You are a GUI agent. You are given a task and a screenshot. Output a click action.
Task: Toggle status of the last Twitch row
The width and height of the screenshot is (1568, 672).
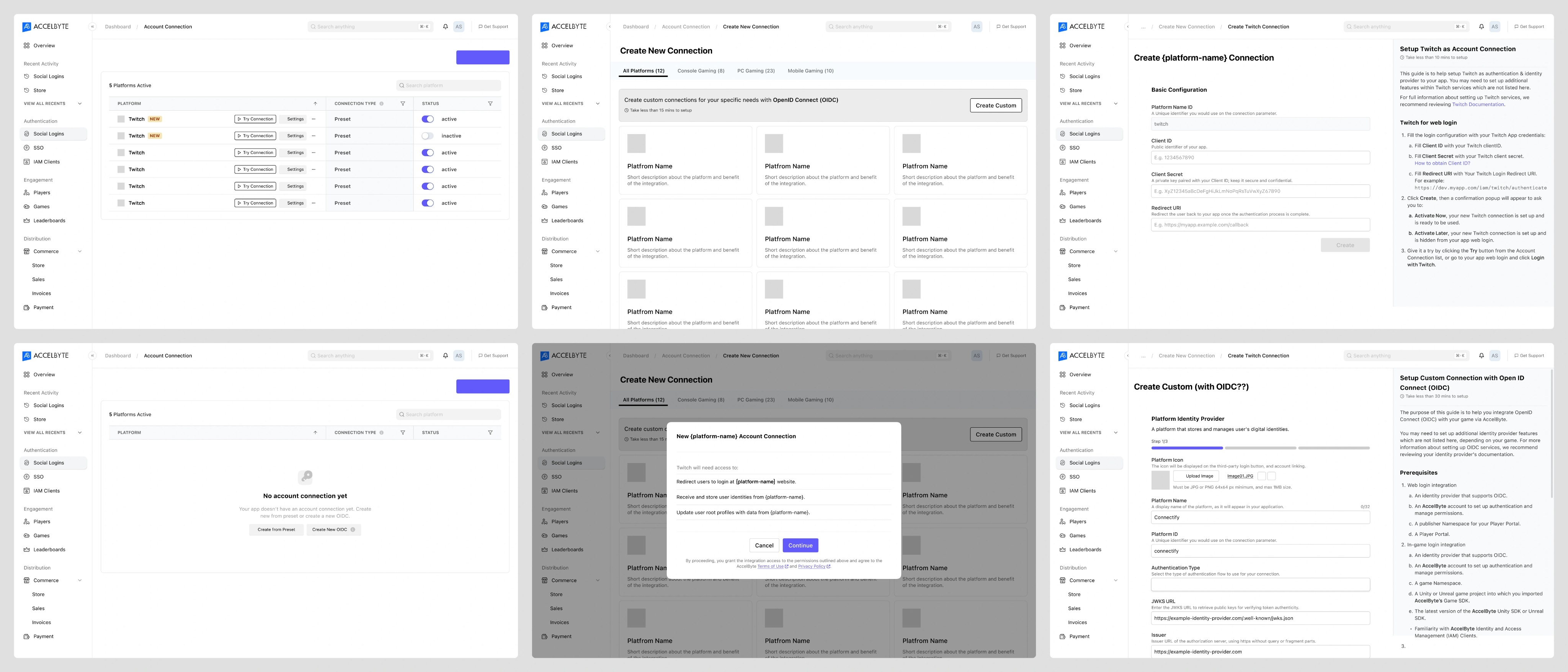click(427, 203)
